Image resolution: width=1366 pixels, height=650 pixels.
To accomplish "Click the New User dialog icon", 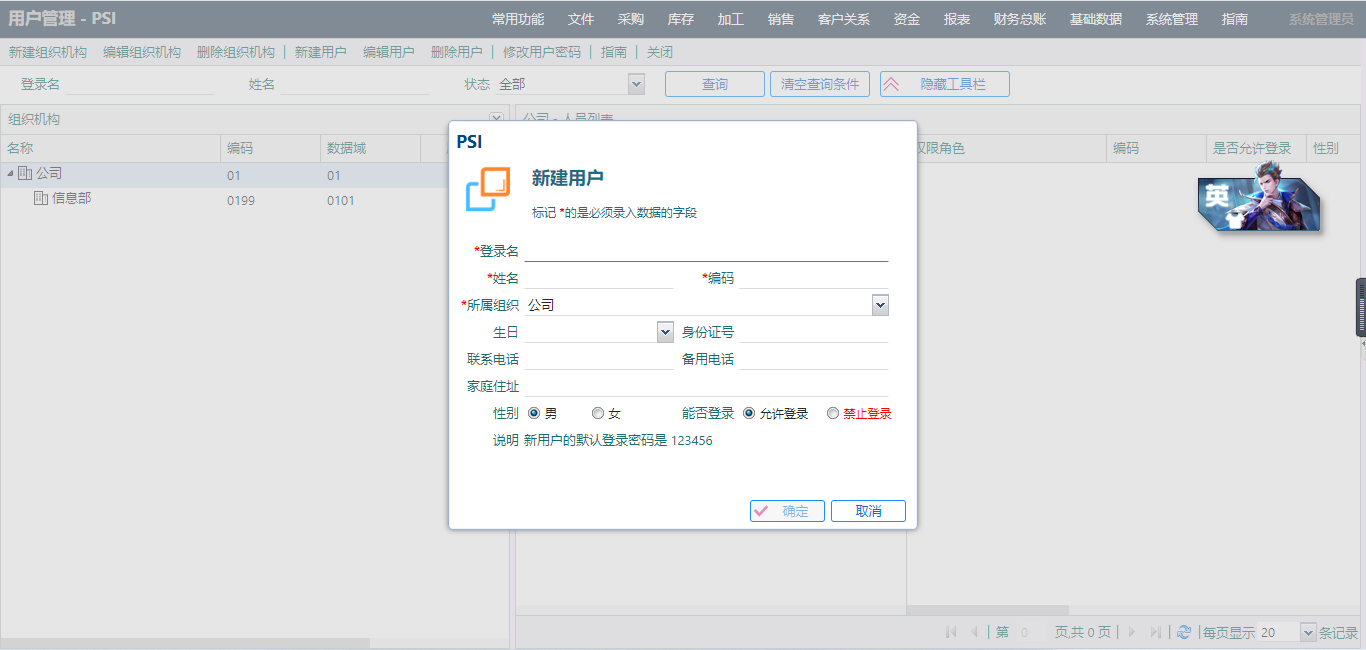I will (x=488, y=189).
